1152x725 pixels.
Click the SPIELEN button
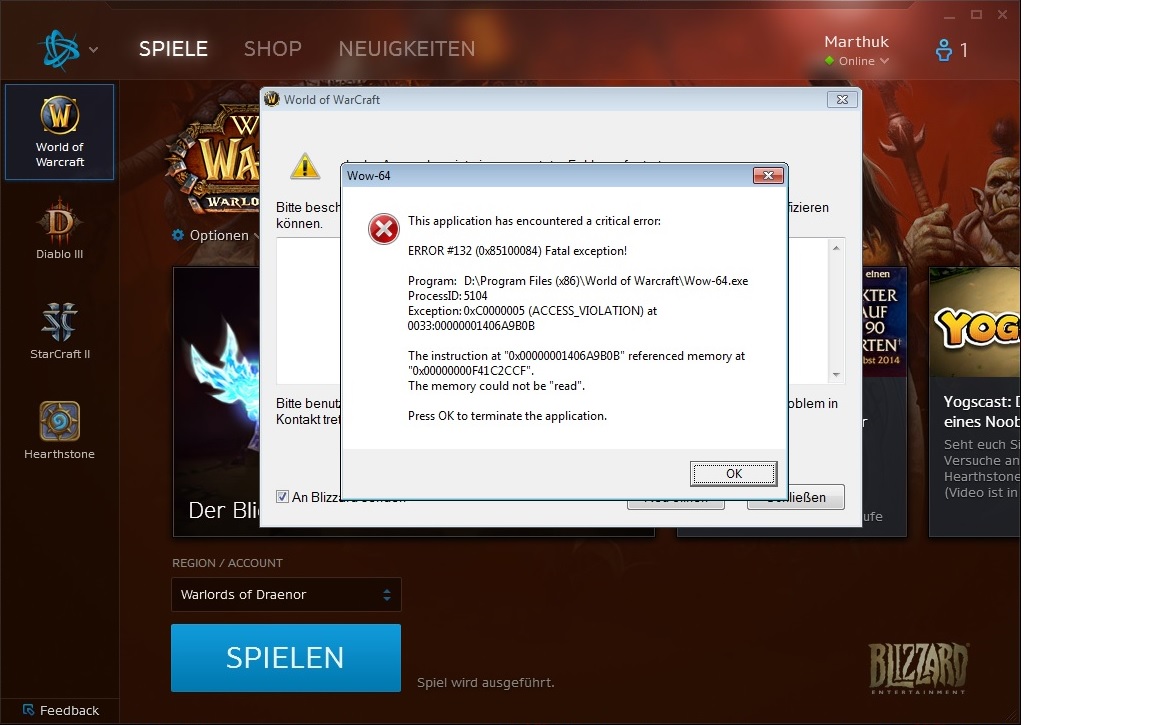[x=286, y=657]
